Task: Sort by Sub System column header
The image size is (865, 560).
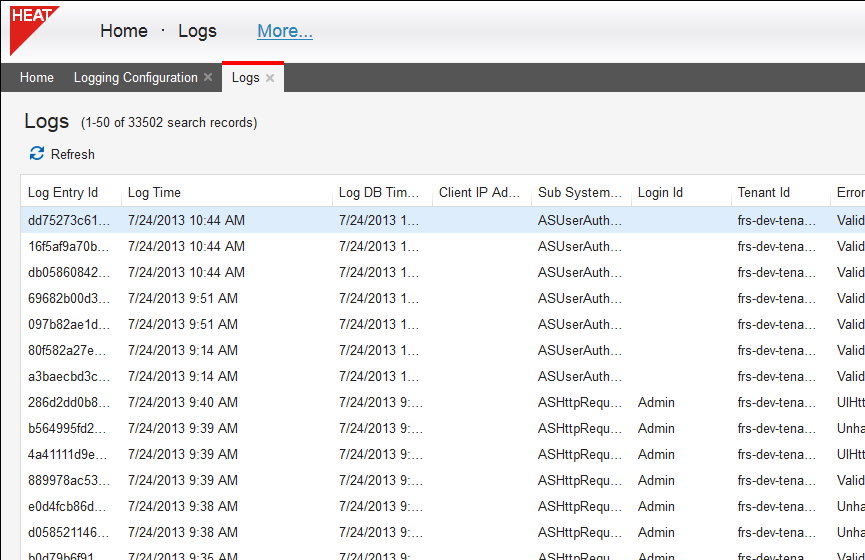Action: pos(579,193)
